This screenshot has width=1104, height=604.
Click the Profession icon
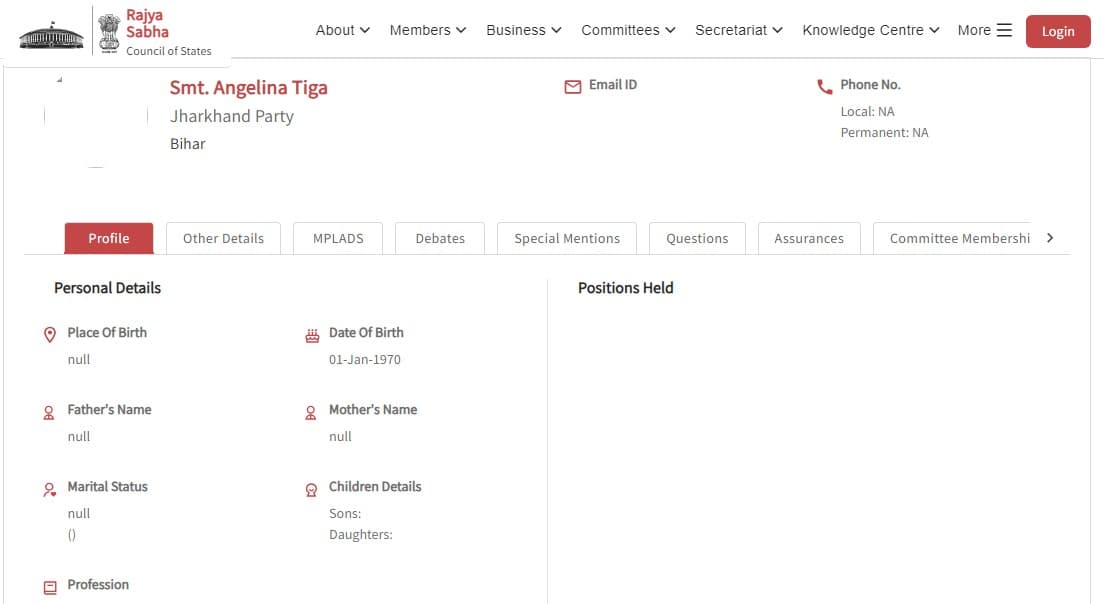pyautogui.click(x=50, y=588)
